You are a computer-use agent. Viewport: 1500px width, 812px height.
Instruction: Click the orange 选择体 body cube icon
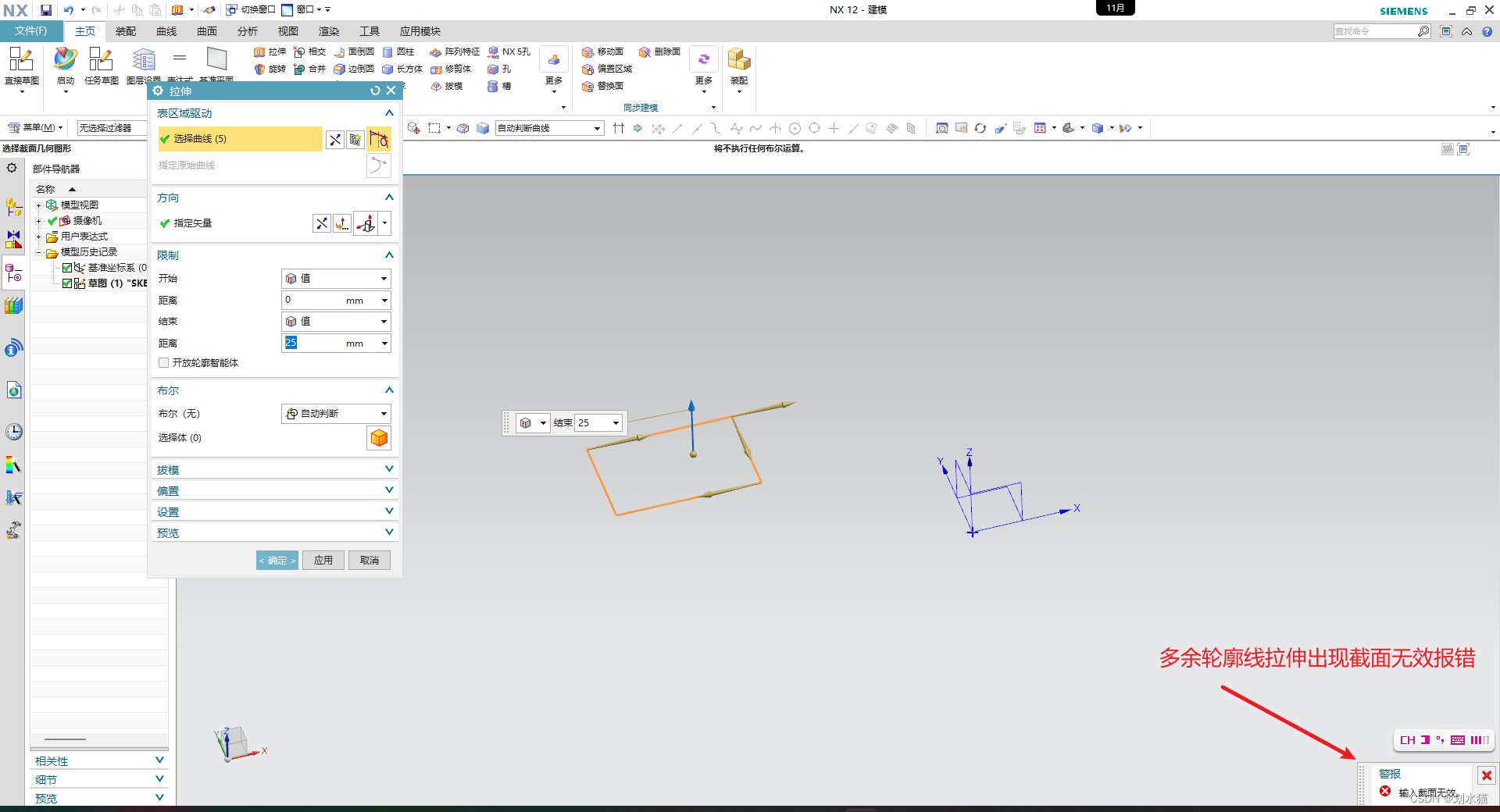point(379,438)
